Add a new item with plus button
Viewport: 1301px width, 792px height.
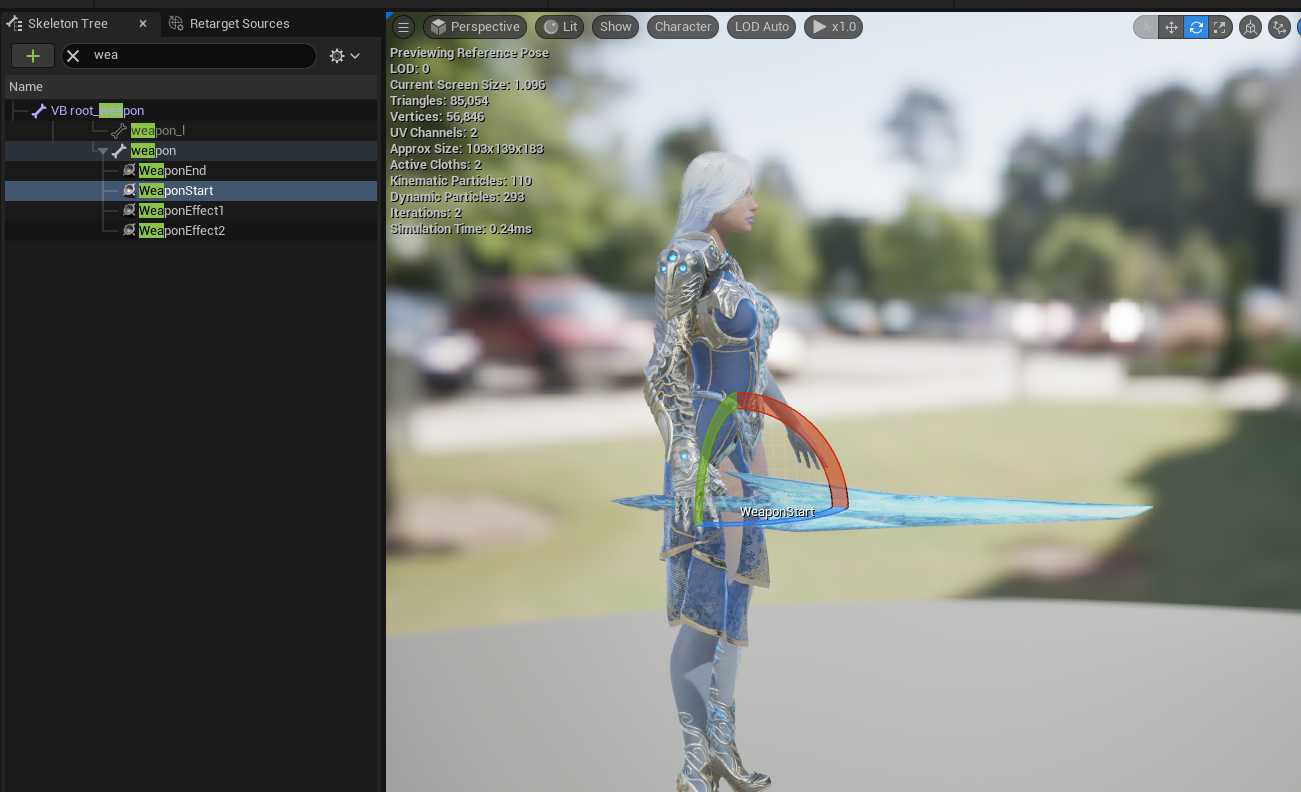(x=33, y=56)
